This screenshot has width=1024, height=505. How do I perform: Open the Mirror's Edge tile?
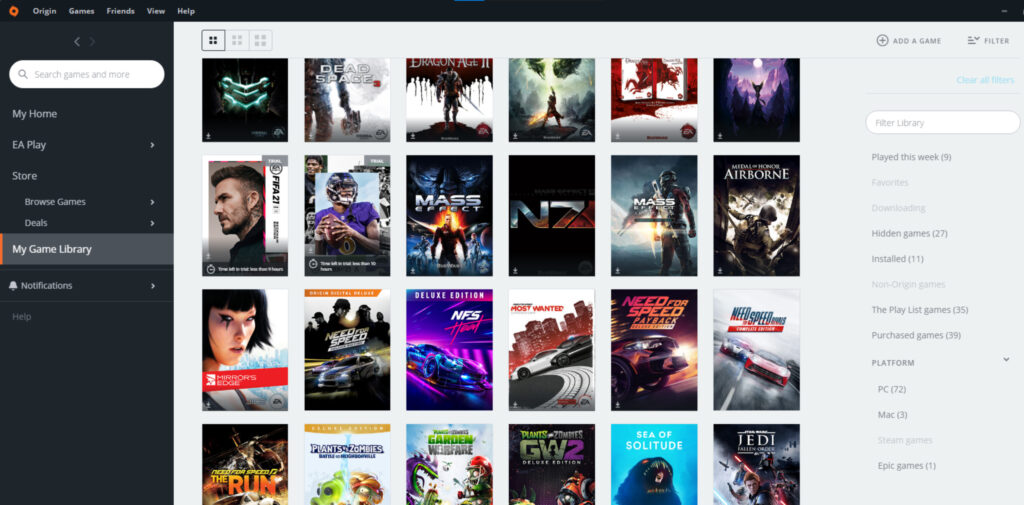245,350
